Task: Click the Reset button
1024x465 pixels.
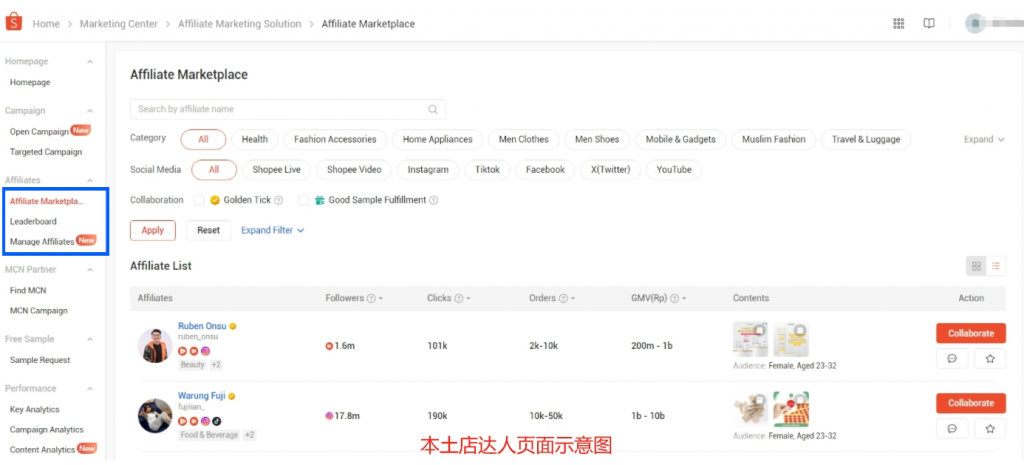Action: pos(208,231)
